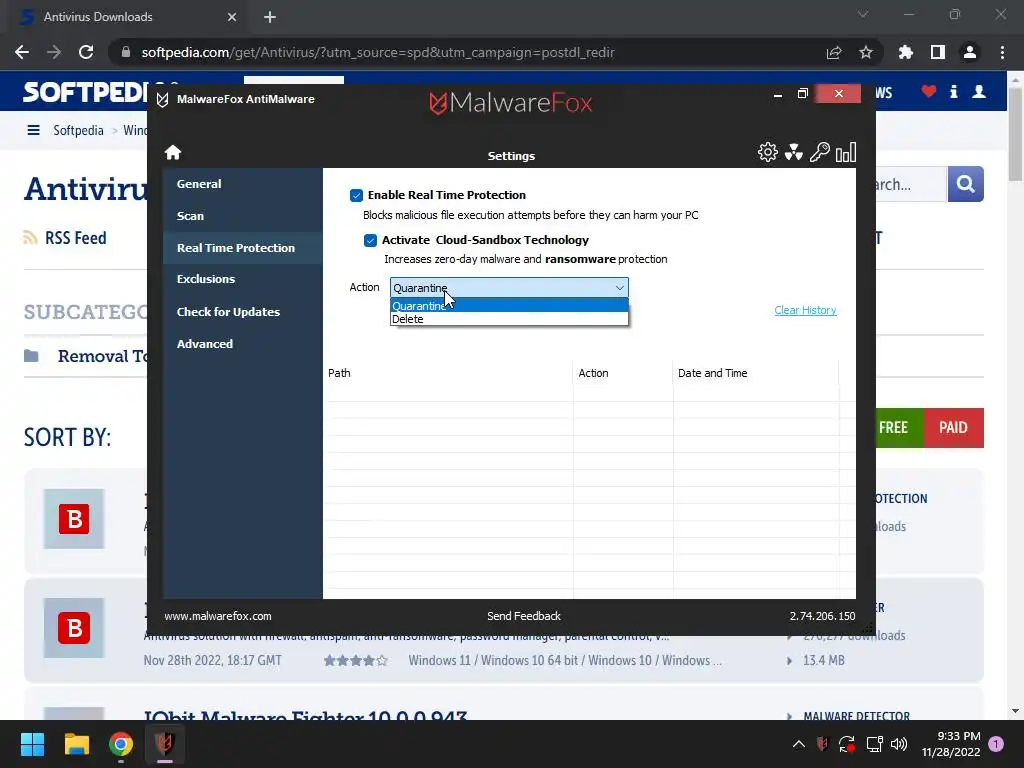This screenshot has width=1024, height=768.
Task: Open www.malwarefox.com link
Action: pos(218,616)
